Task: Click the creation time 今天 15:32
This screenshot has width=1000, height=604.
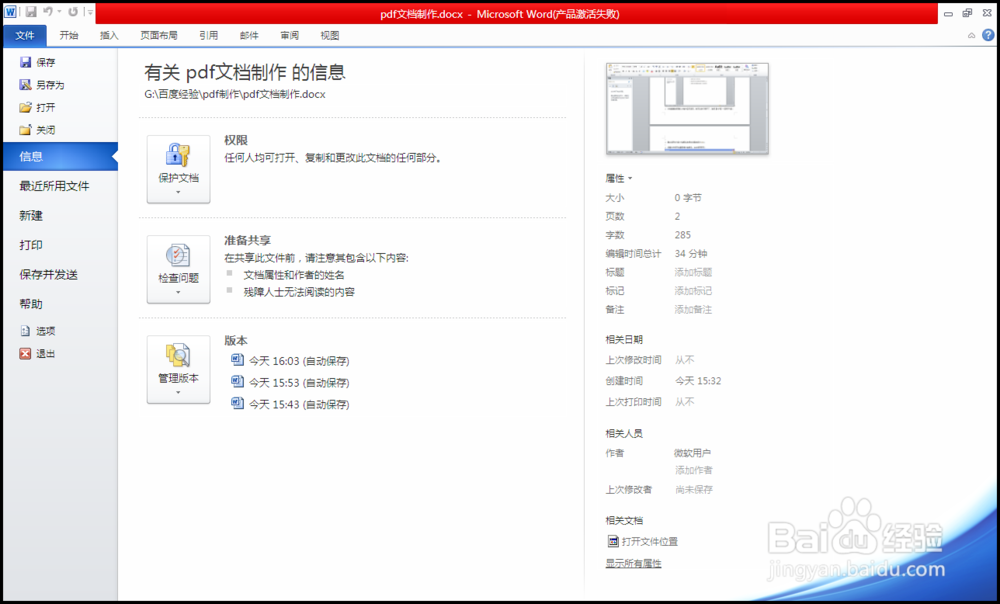Action: 698,381
